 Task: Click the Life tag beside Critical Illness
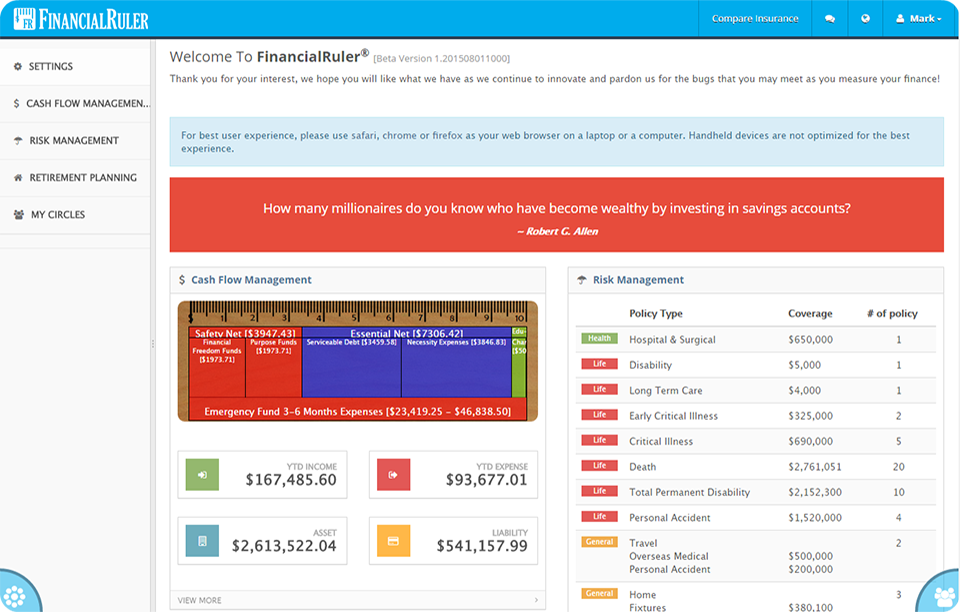(x=599, y=441)
